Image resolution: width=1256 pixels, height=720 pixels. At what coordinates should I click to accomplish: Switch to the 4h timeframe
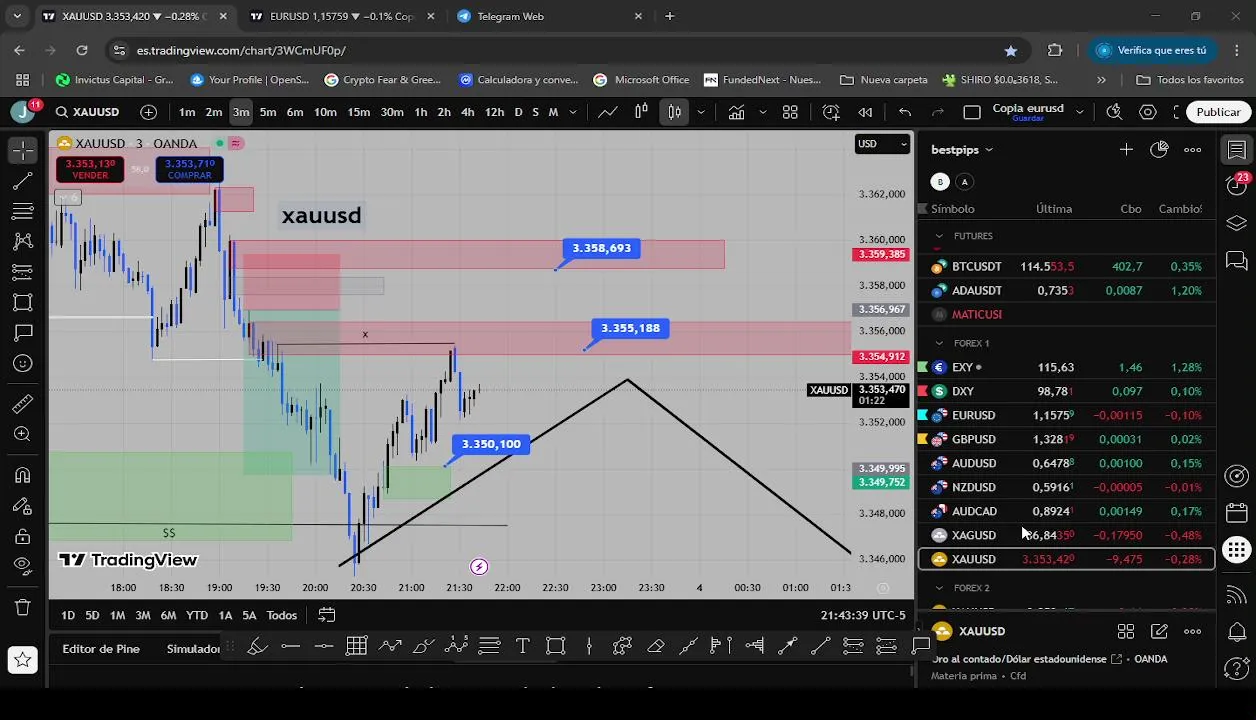tap(467, 112)
